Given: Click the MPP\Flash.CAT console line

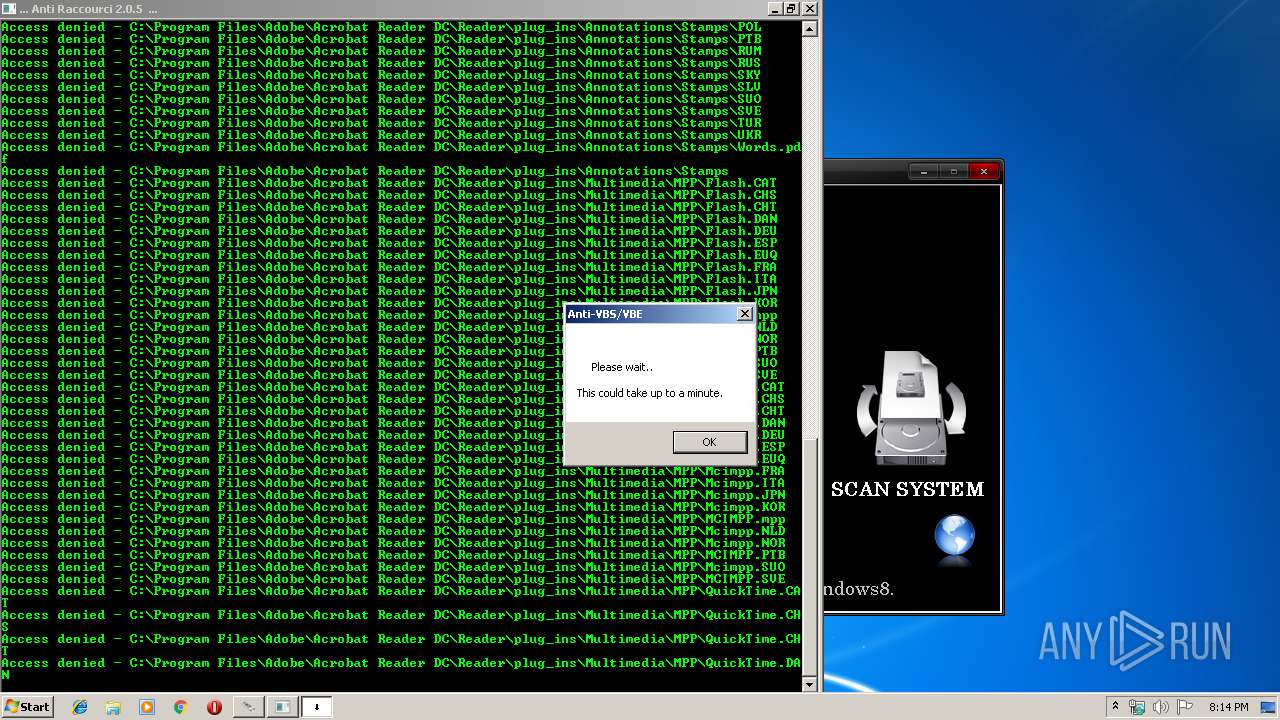Looking at the screenshot, I should click(389, 183).
